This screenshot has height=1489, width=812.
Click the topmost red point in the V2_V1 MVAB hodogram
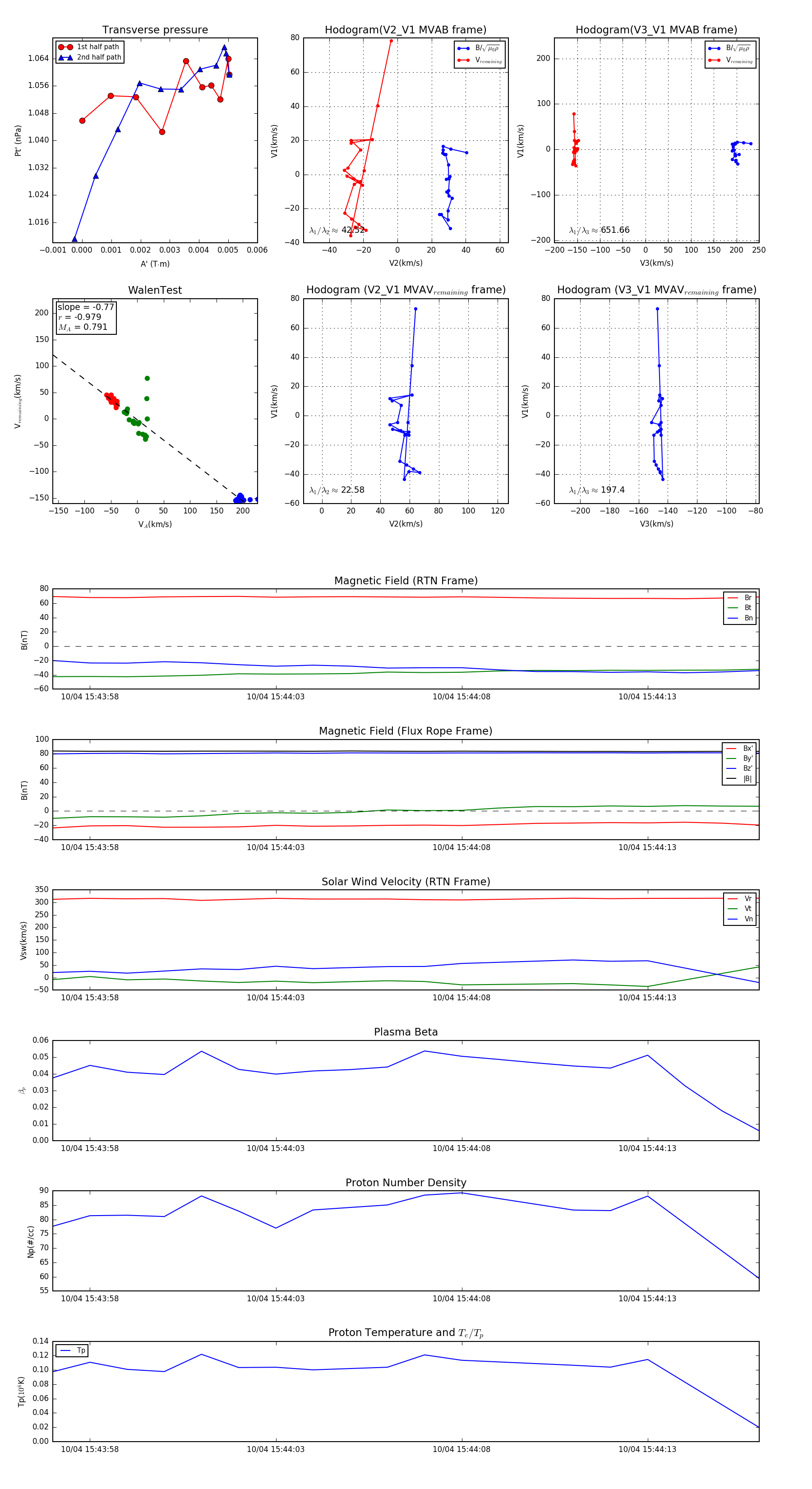[391, 41]
